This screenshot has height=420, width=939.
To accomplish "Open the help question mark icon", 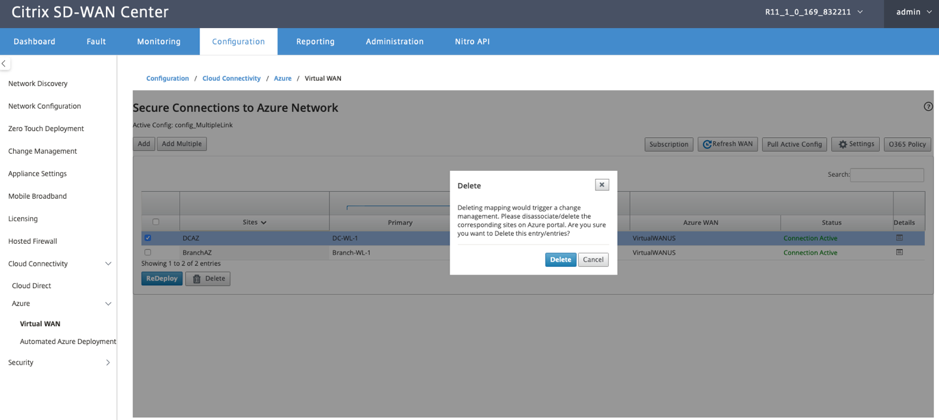I will click(928, 107).
